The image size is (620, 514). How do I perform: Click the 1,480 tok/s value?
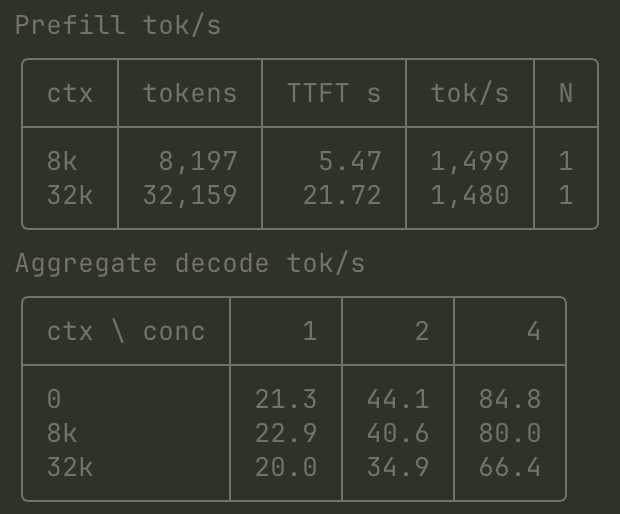470,195
